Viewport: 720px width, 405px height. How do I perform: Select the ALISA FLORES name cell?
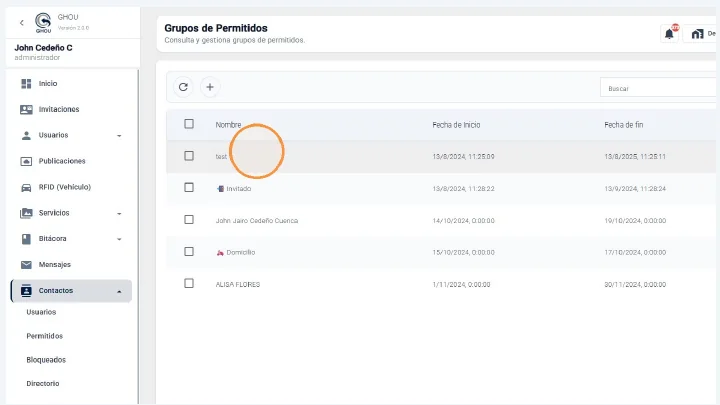pyautogui.click(x=238, y=285)
